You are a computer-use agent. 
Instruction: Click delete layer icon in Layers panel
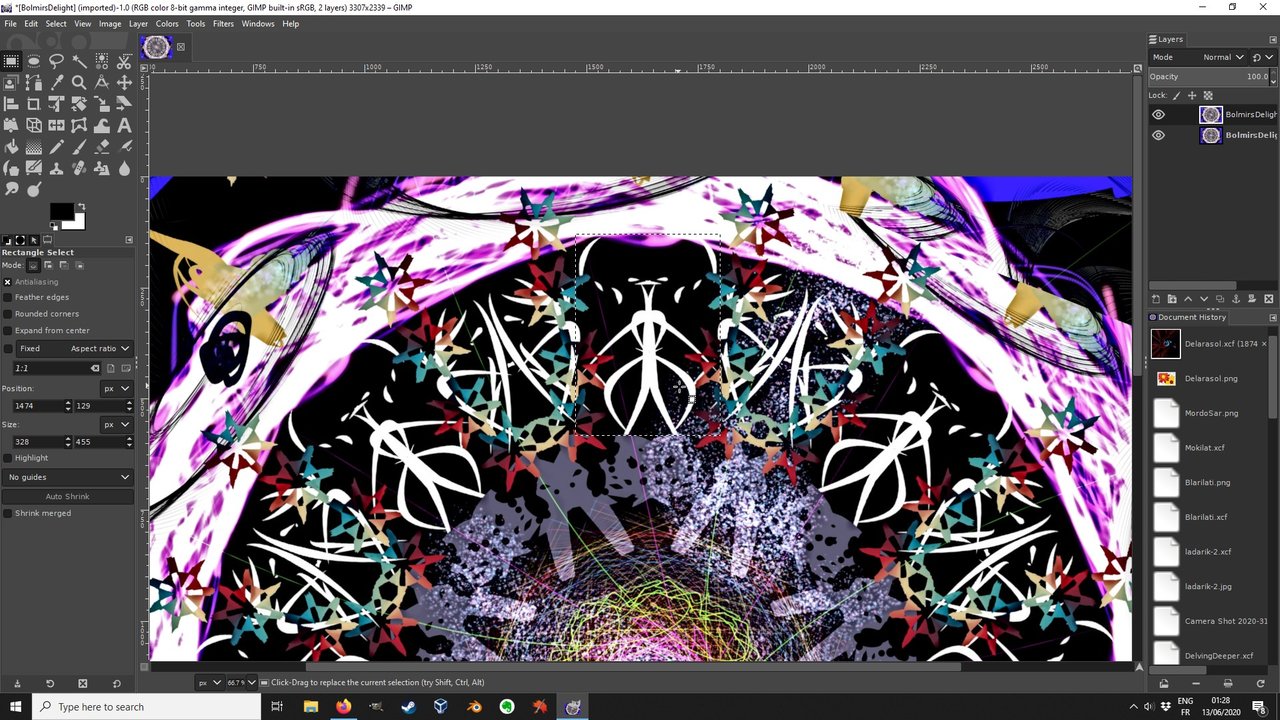coord(1269,299)
